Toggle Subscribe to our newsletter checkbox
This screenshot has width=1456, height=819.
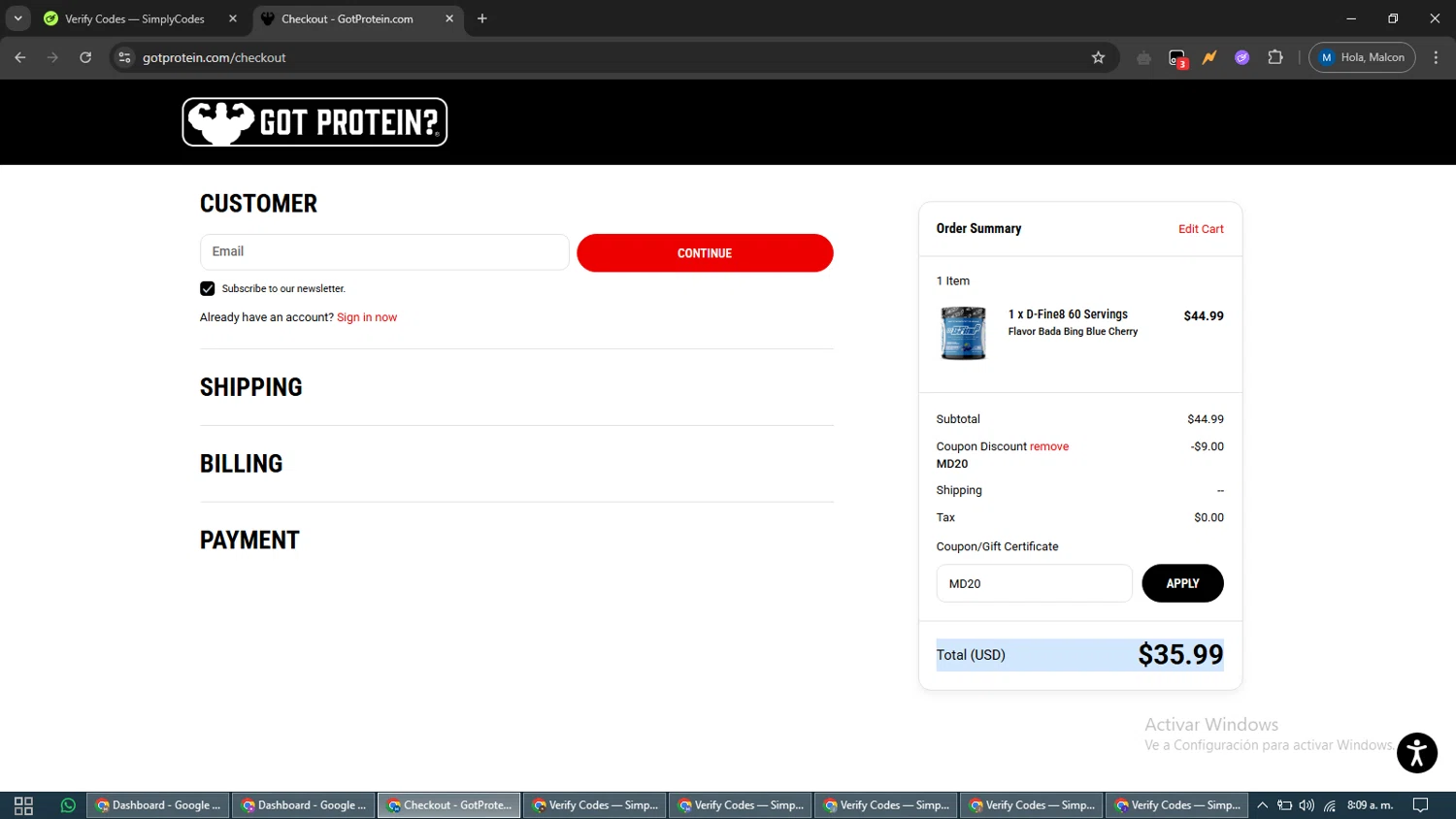point(208,288)
